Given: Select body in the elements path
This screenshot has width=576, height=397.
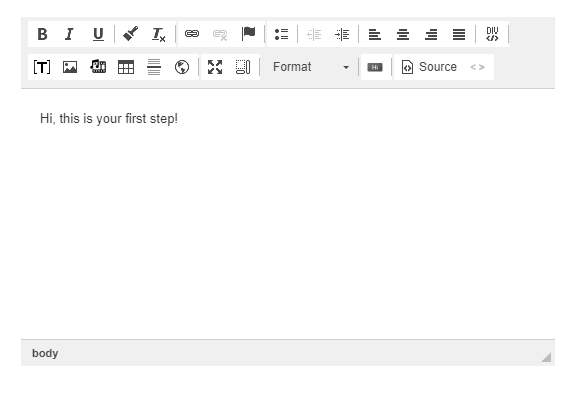Looking at the screenshot, I should pos(45,353).
